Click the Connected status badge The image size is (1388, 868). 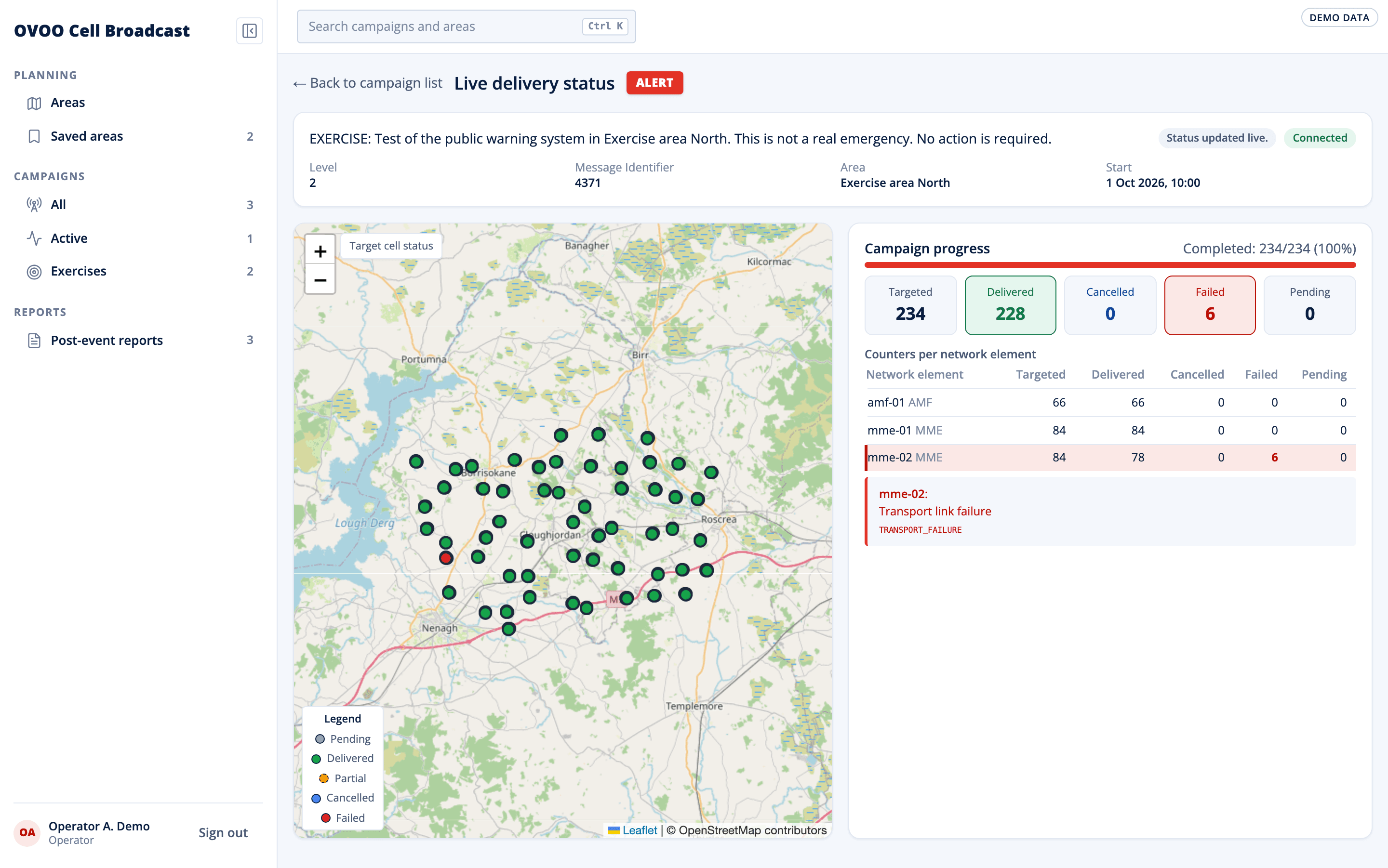pos(1319,138)
